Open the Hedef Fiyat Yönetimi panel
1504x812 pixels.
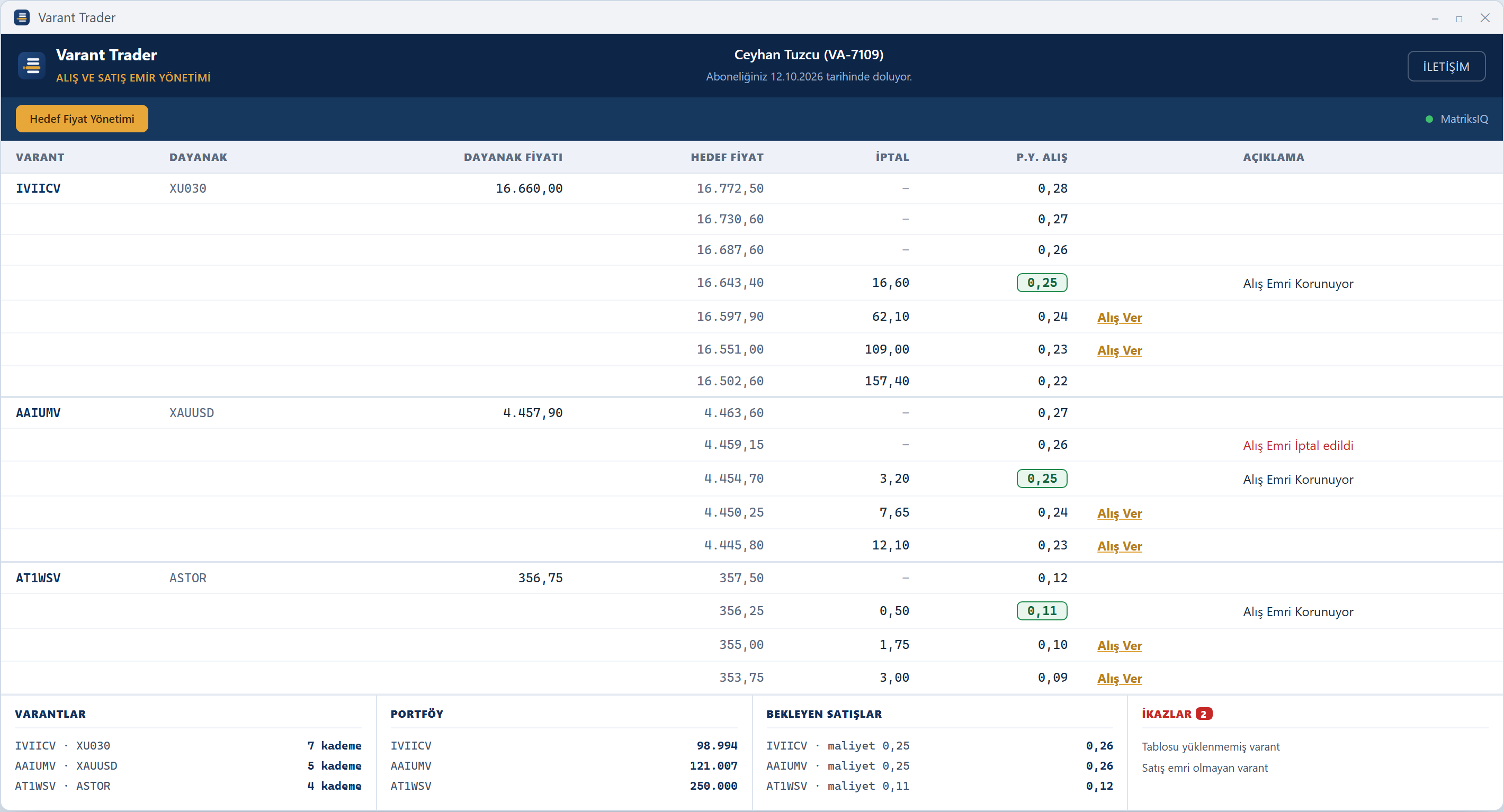(82, 119)
